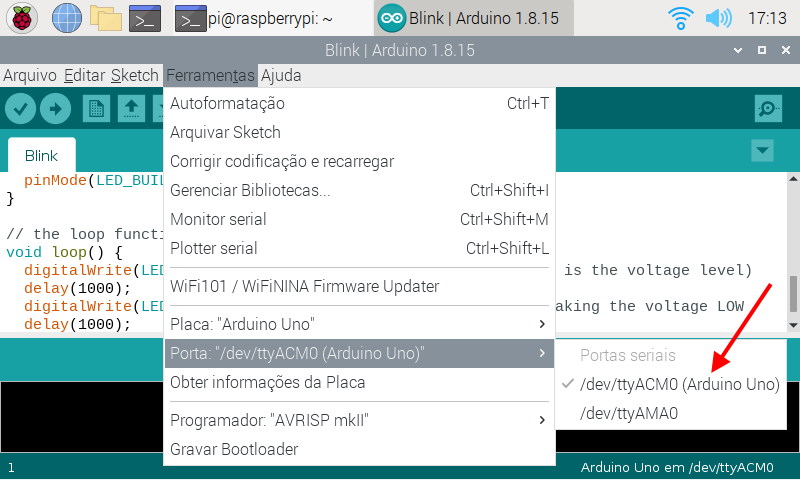Select port /dev/ttyAMA0
This screenshot has height=480, width=800.
(x=671, y=413)
